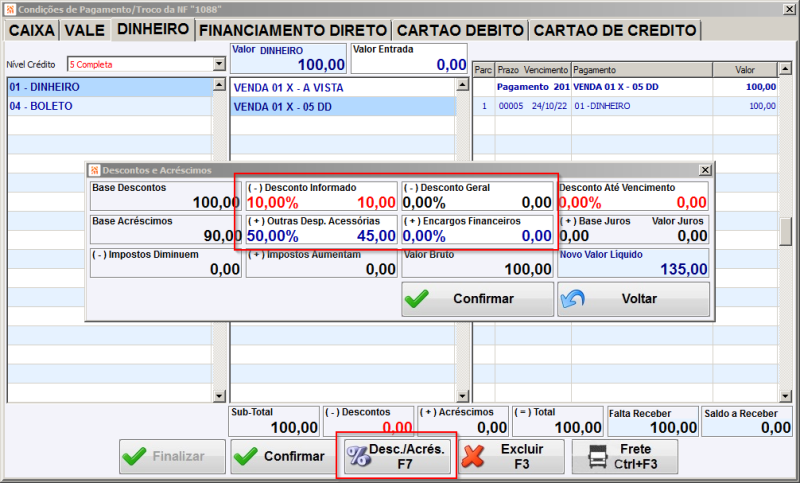Image resolution: width=800 pixels, height=483 pixels.
Task: Click Frete Ctrl+F3 button
Action: tap(624, 456)
